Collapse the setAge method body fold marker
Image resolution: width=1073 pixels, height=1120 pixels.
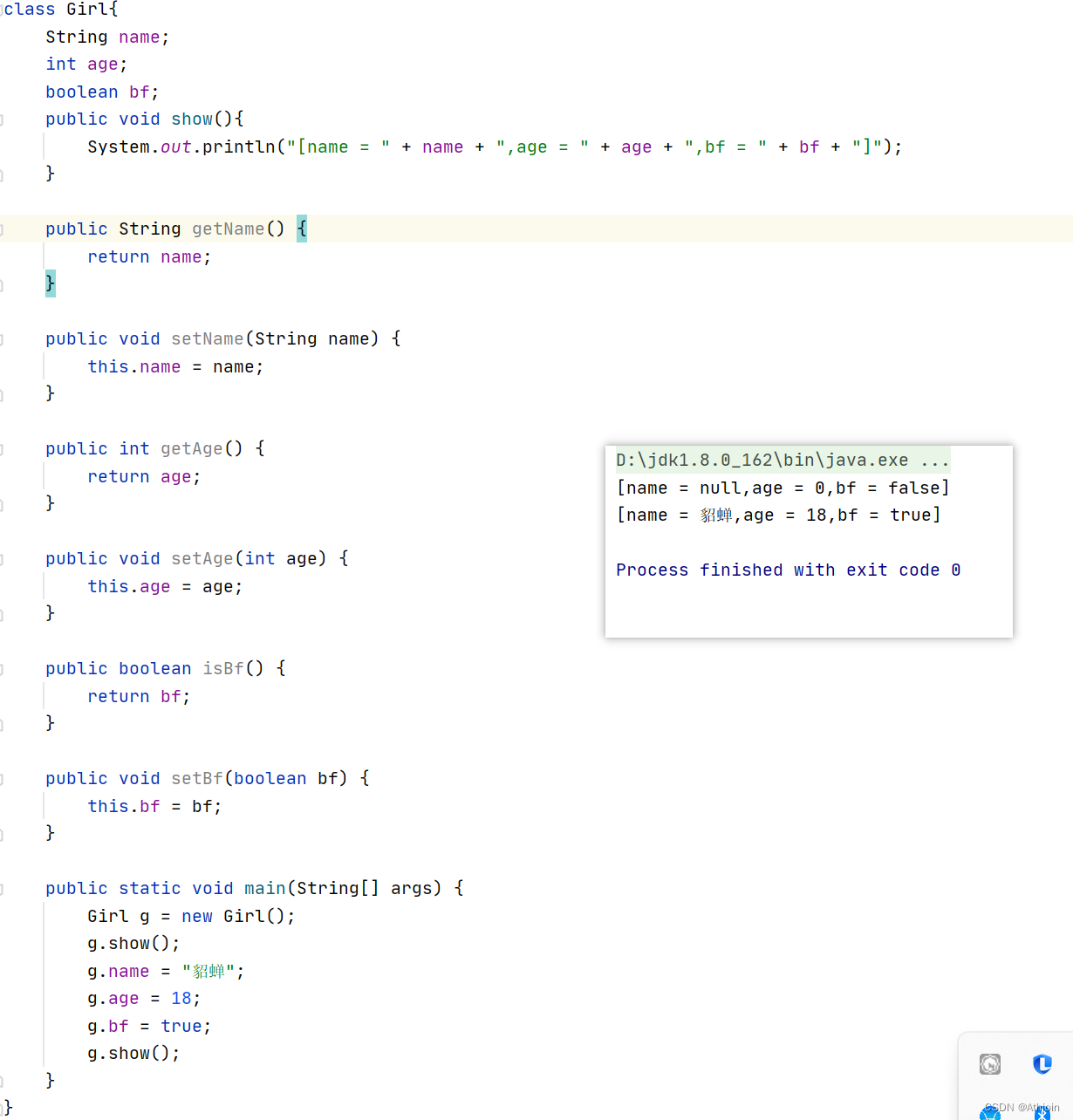pos(3,558)
